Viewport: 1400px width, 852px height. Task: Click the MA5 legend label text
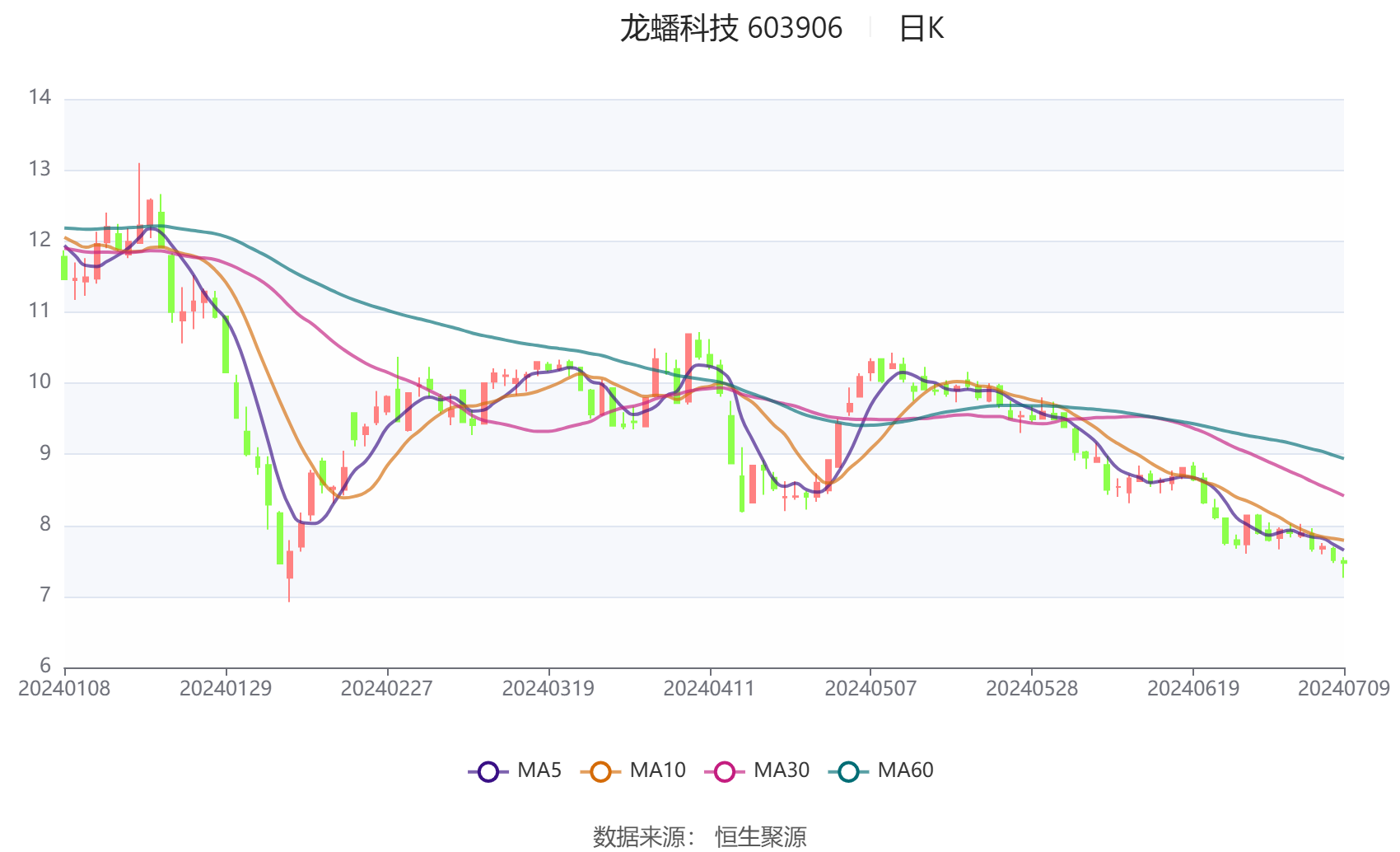click(539, 770)
